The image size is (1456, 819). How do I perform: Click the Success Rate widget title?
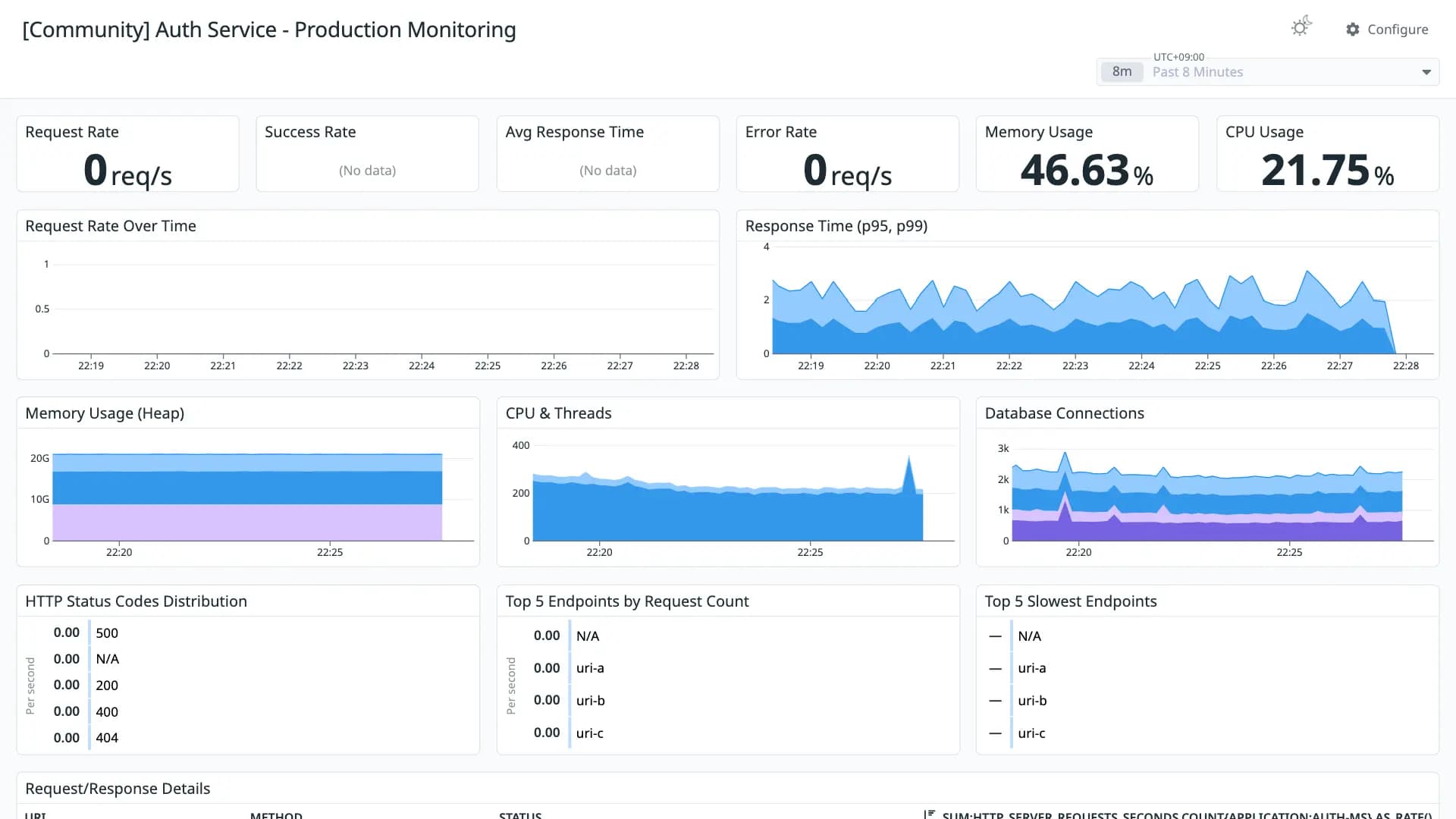[310, 132]
